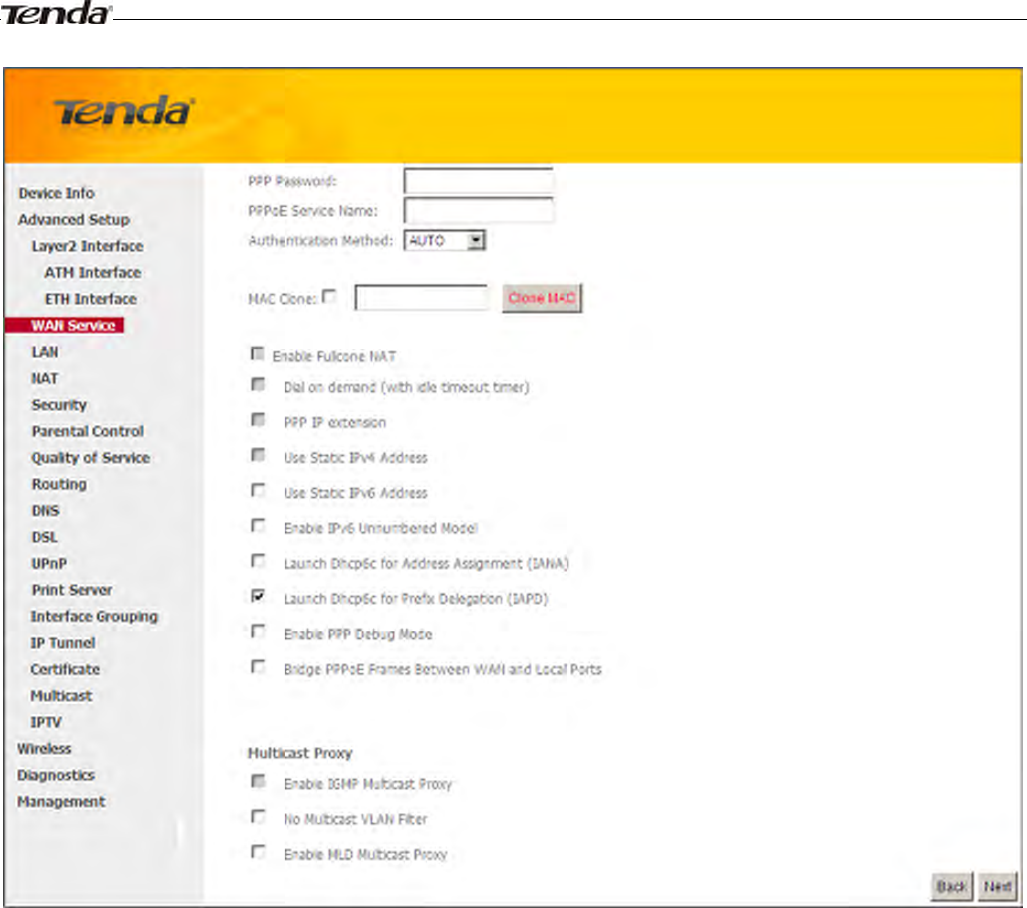
Task: Click the Clone MAC button
Action: pos(542,298)
